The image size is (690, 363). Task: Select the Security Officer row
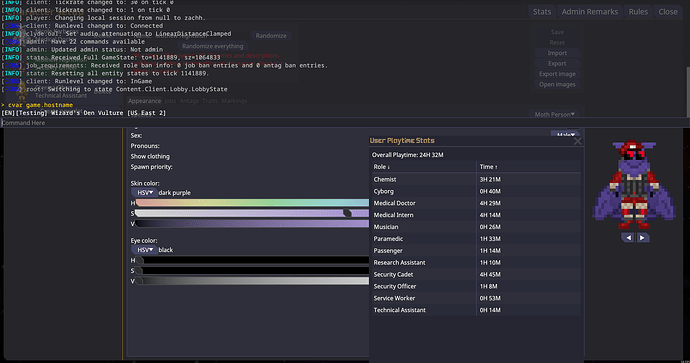[x=476, y=286]
